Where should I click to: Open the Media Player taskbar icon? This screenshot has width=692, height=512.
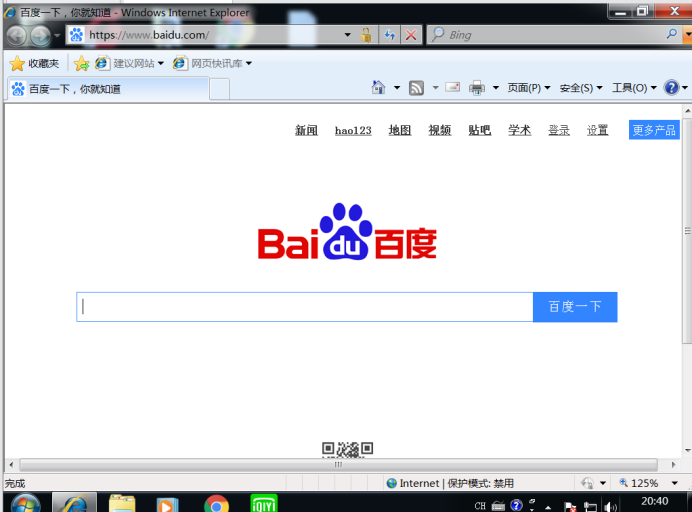[x=167, y=504]
